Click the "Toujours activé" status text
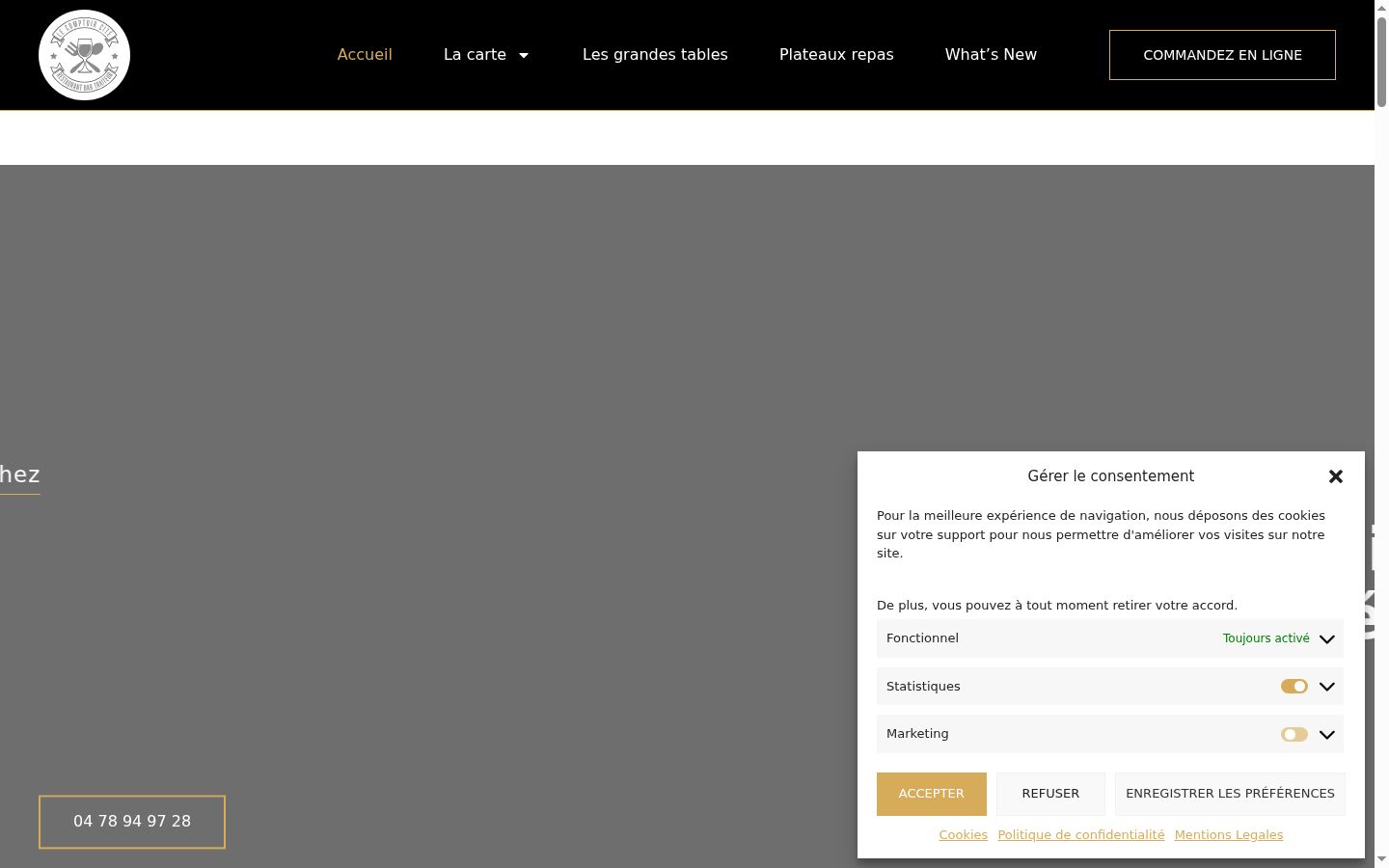The height and width of the screenshot is (868, 1389). click(1266, 638)
